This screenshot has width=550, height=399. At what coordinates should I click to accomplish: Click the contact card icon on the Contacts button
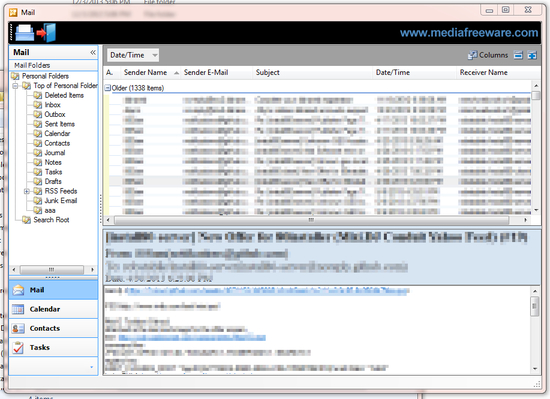tap(18, 329)
